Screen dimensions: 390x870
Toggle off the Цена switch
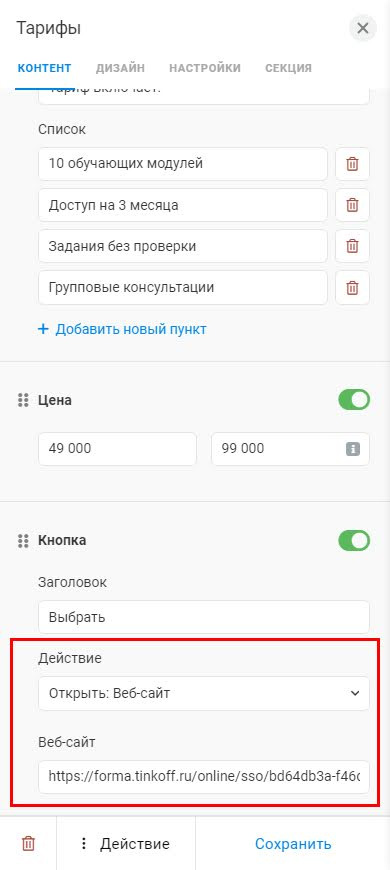tap(354, 400)
